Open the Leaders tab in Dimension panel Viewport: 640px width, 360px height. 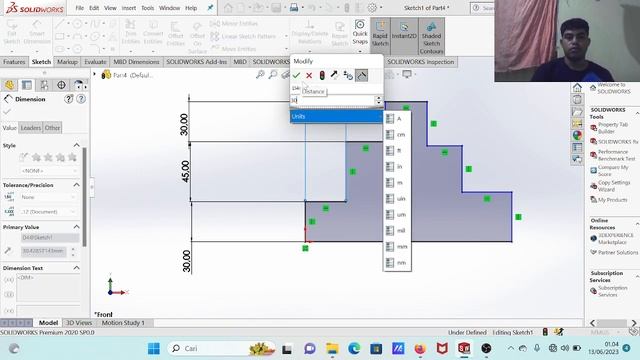(31, 128)
